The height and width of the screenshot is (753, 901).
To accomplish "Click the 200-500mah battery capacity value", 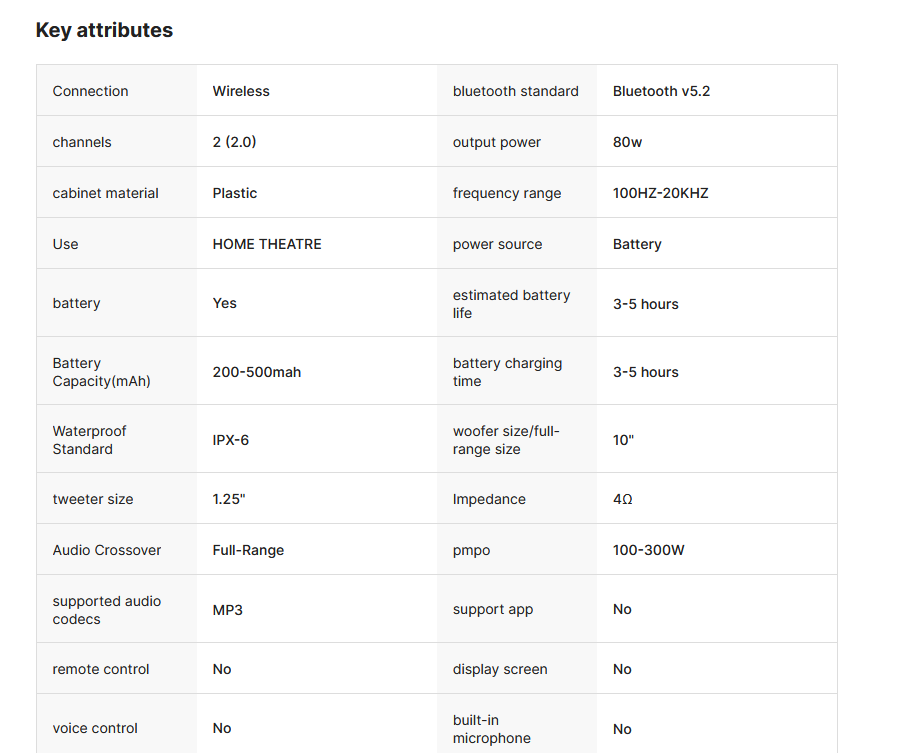I will coord(257,372).
